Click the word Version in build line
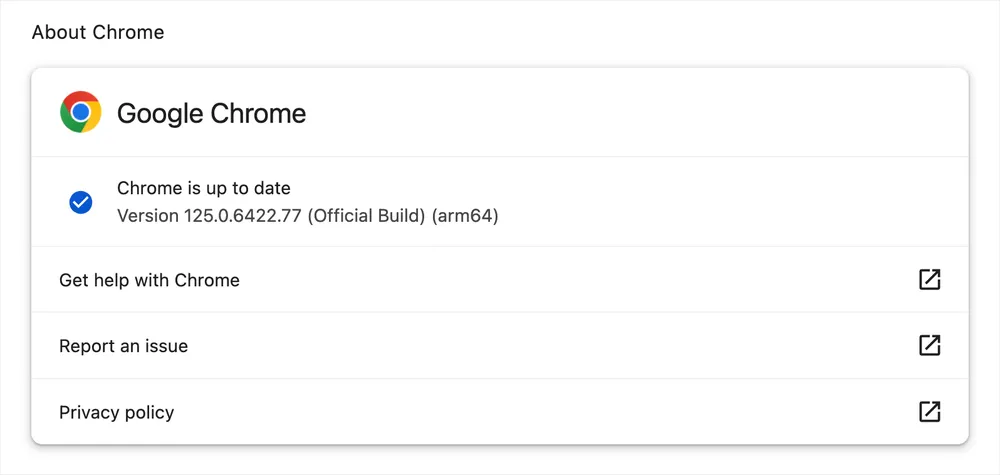 click(148, 216)
